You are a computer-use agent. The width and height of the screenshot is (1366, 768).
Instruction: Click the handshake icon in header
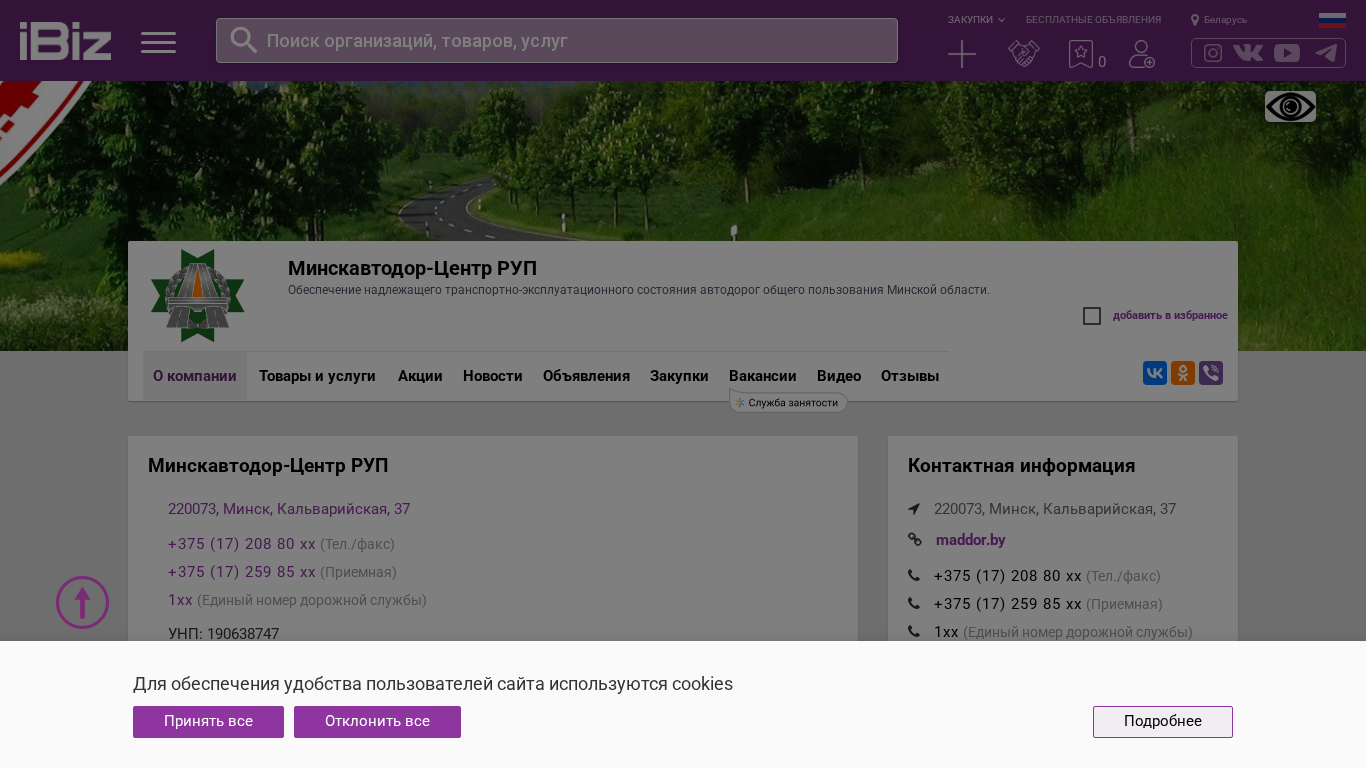1024,54
